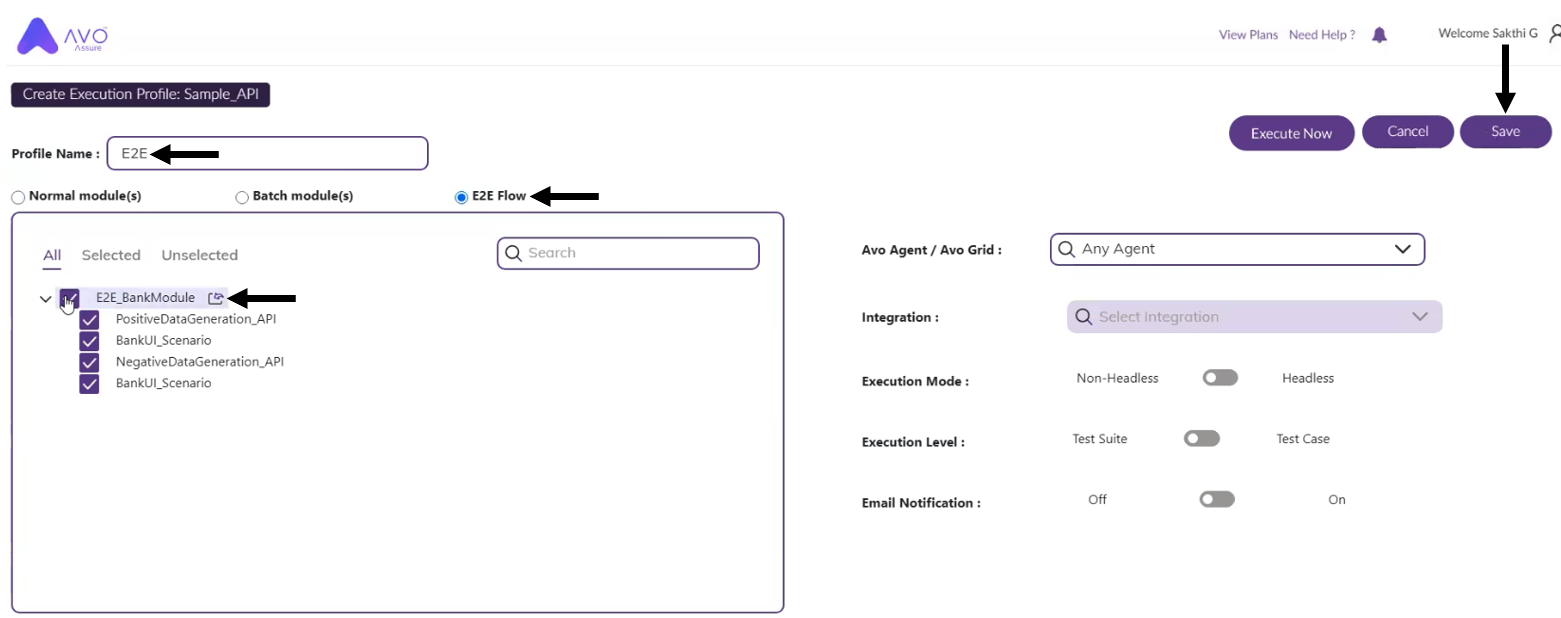Collapse the E2E_BankModule tree node
Viewport: 1561px width, 618px height.
point(45,299)
